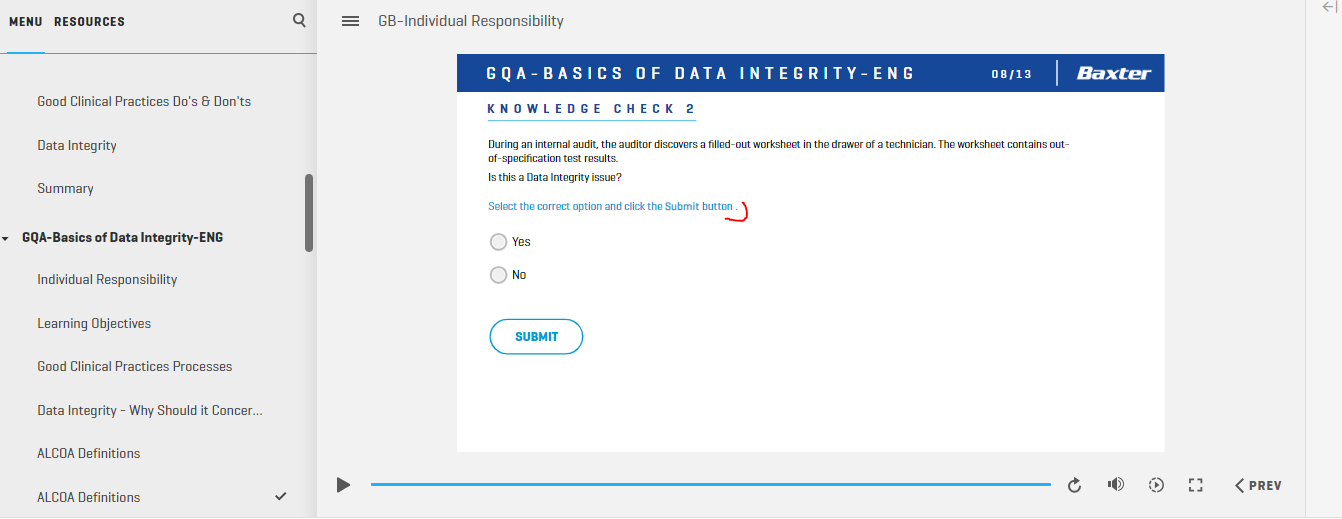Enter fullscreen mode using the expand icon

tap(1195, 485)
